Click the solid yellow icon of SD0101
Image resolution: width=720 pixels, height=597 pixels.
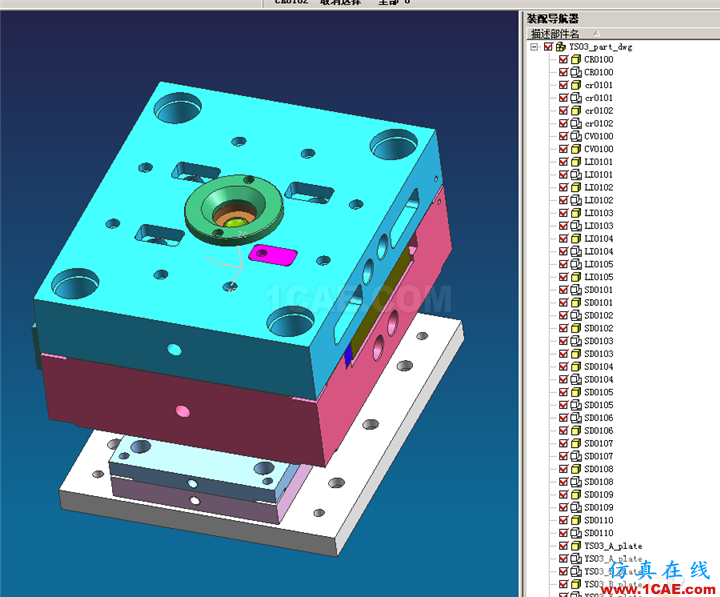(x=576, y=303)
